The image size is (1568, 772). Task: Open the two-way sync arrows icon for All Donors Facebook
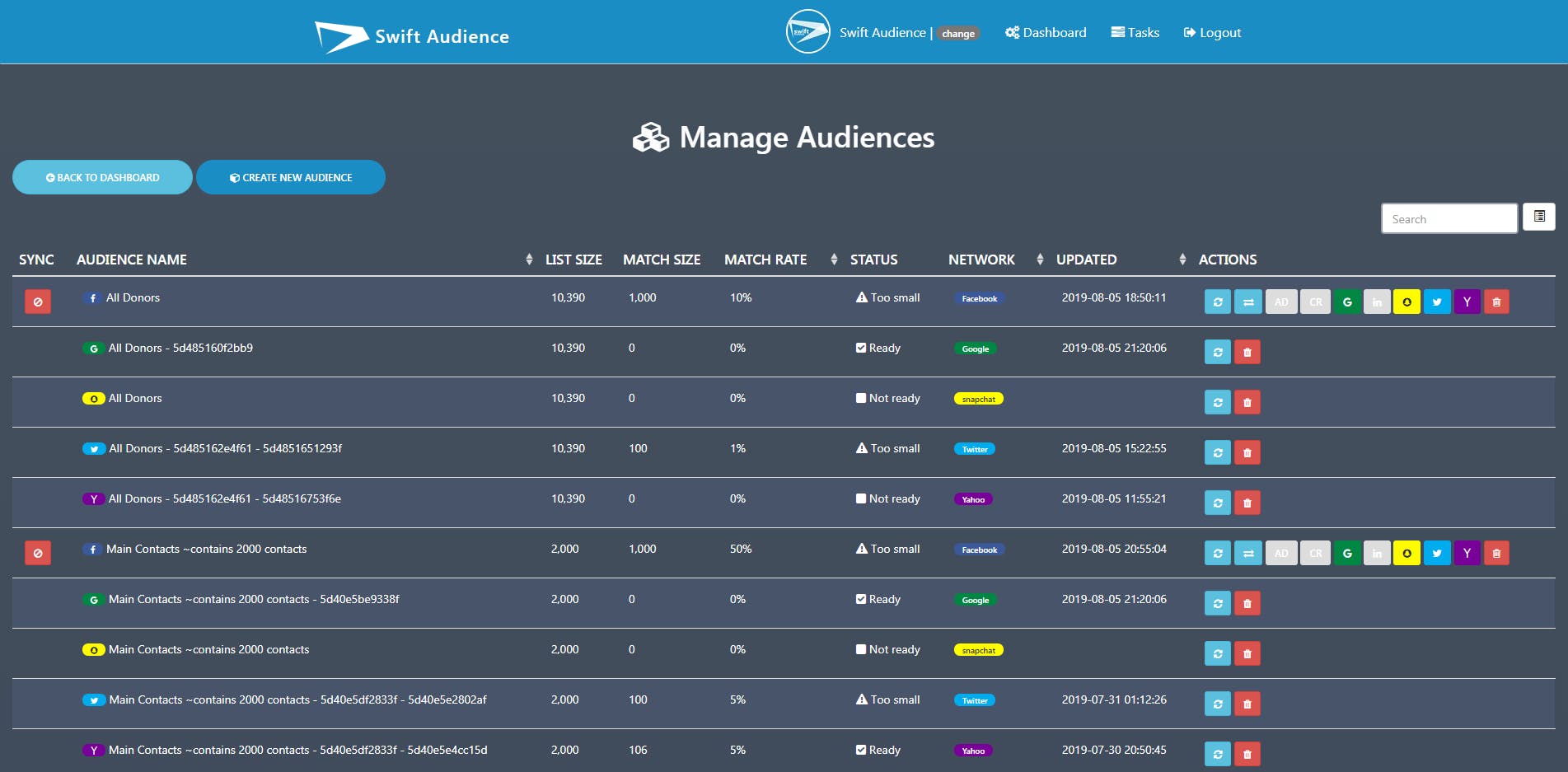(1247, 302)
